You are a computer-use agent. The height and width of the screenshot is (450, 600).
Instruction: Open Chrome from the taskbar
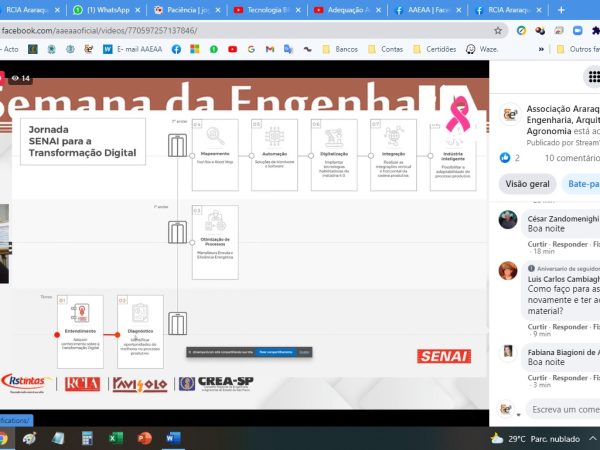[x=3, y=439]
